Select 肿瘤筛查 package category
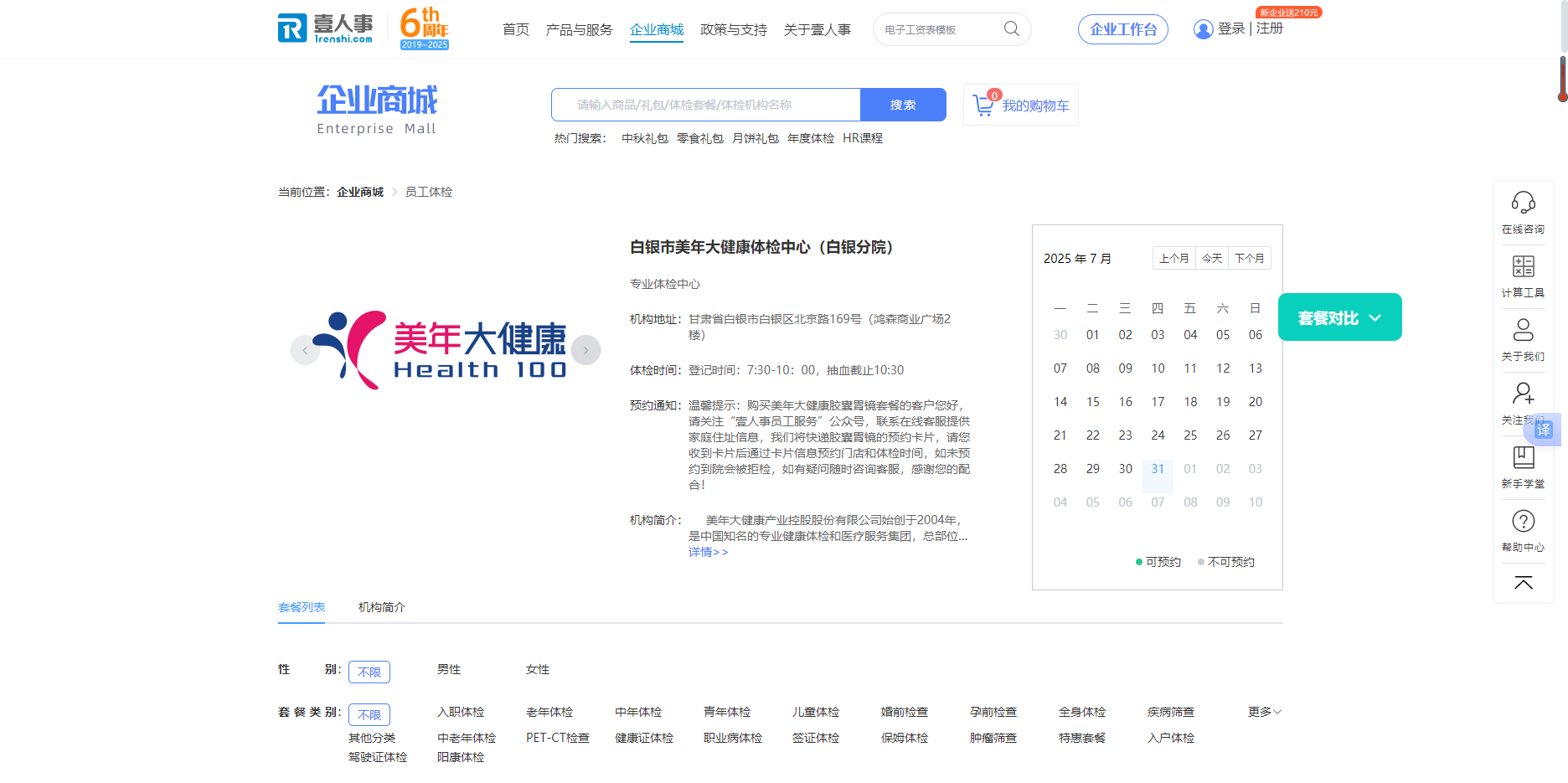This screenshot has width=1568, height=783. [x=993, y=738]
